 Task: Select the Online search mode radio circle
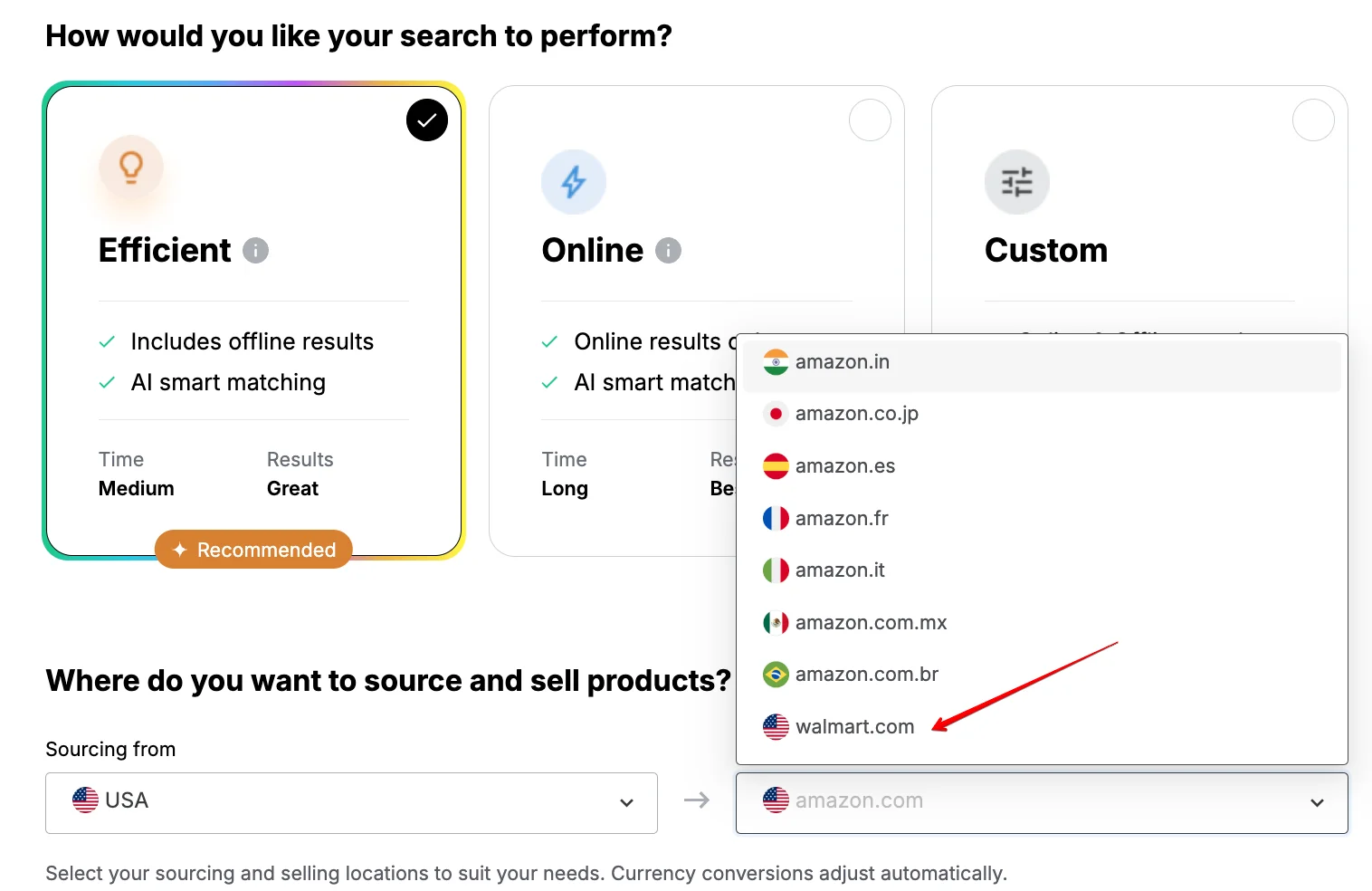click(x=871, y=120)
